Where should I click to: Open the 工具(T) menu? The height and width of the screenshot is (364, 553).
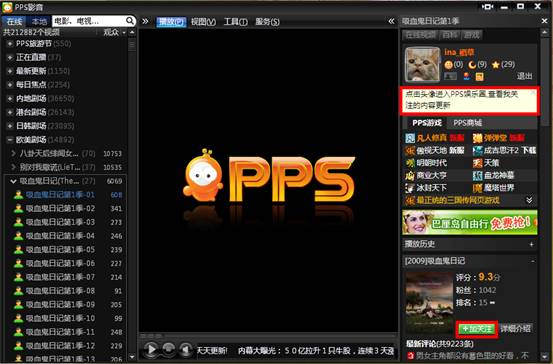pos(236,22)
